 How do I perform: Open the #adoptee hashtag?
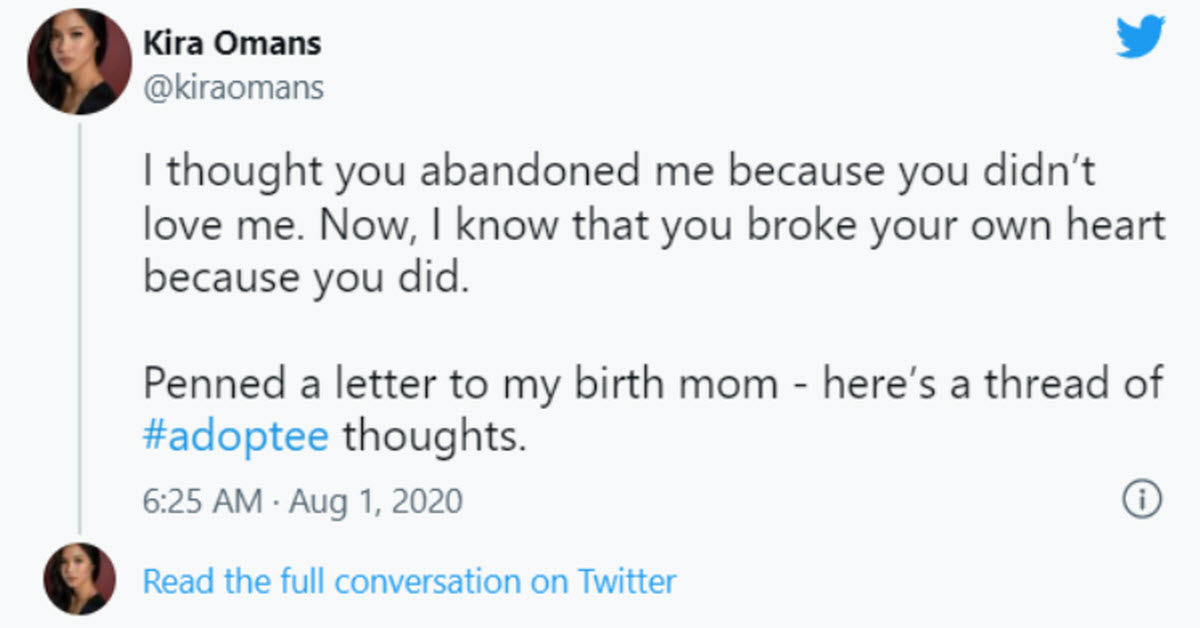pos(234,434)
